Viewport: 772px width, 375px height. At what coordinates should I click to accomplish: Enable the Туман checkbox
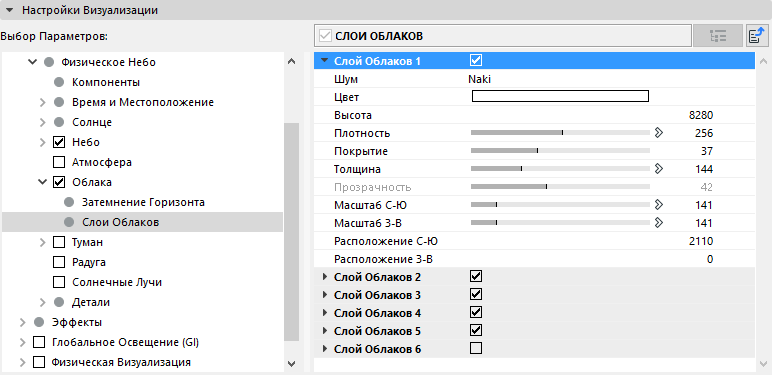(59, 242)
